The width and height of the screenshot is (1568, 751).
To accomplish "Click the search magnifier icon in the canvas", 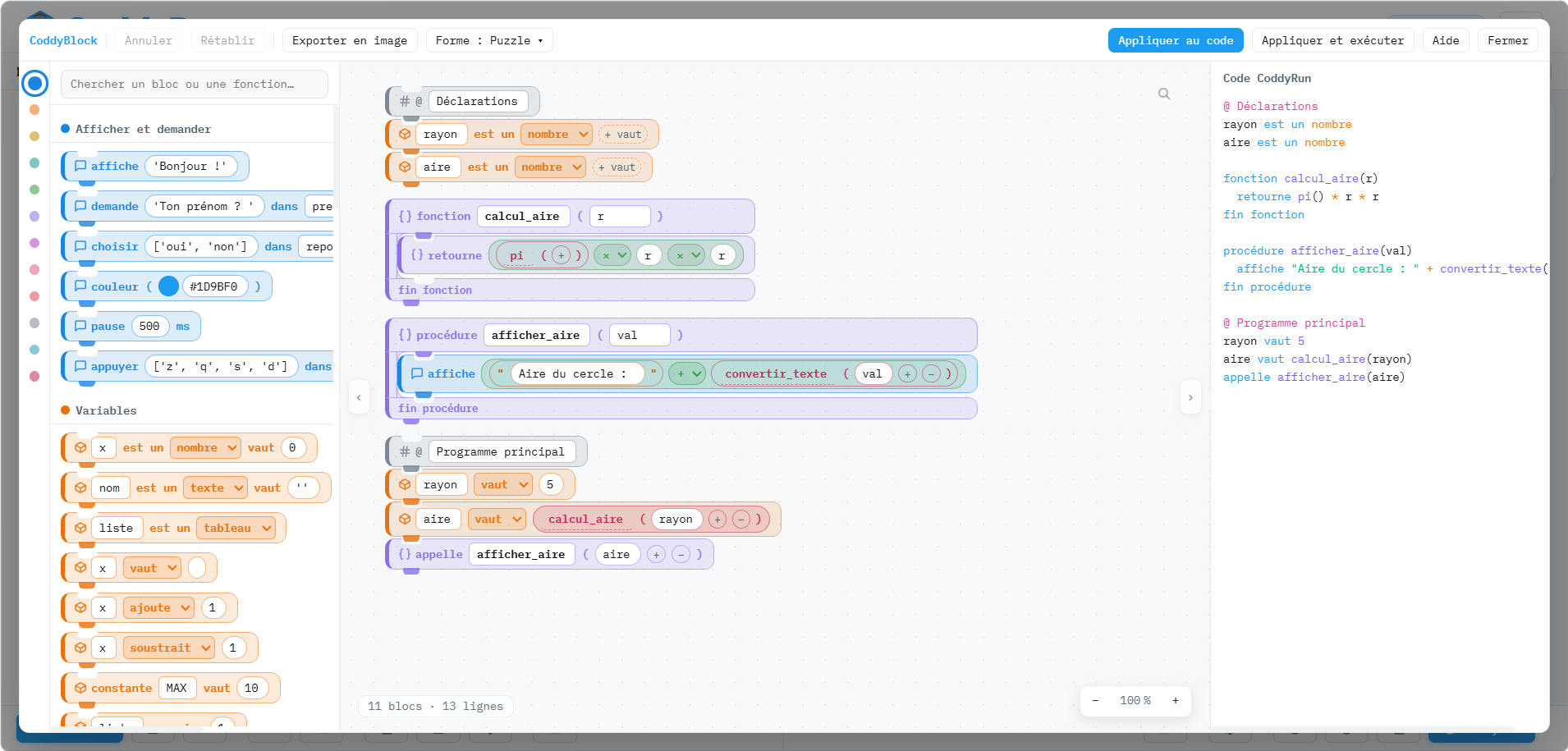I will point(1164,94).
